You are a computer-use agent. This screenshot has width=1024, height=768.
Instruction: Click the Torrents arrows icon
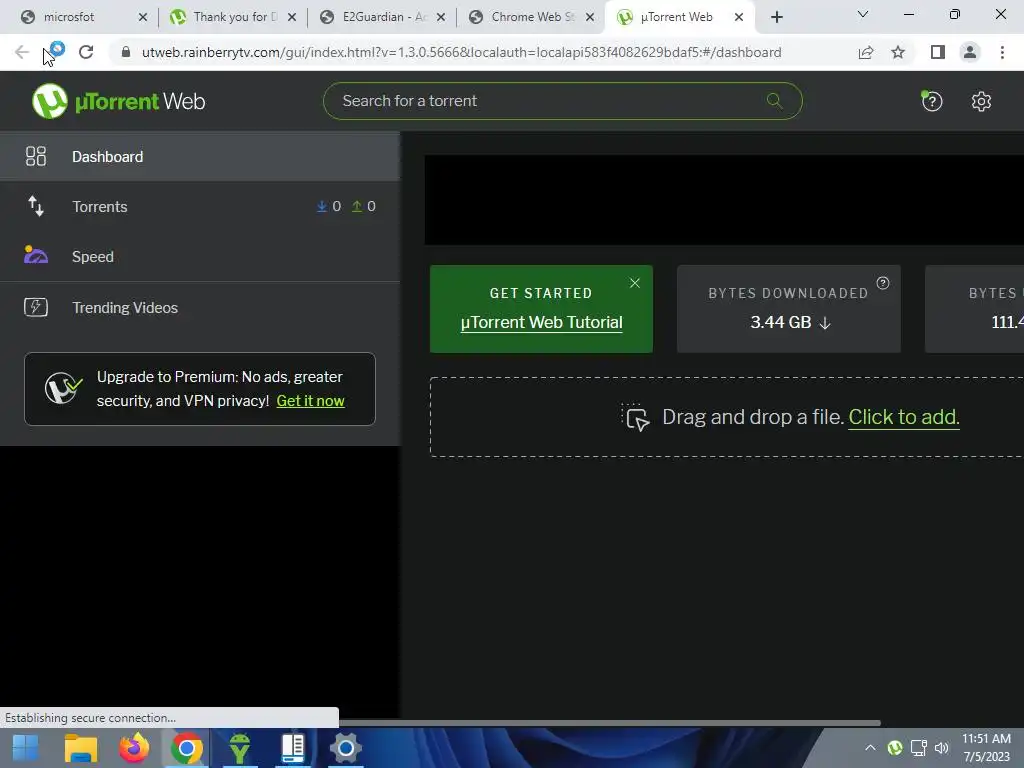pos(35,206)
